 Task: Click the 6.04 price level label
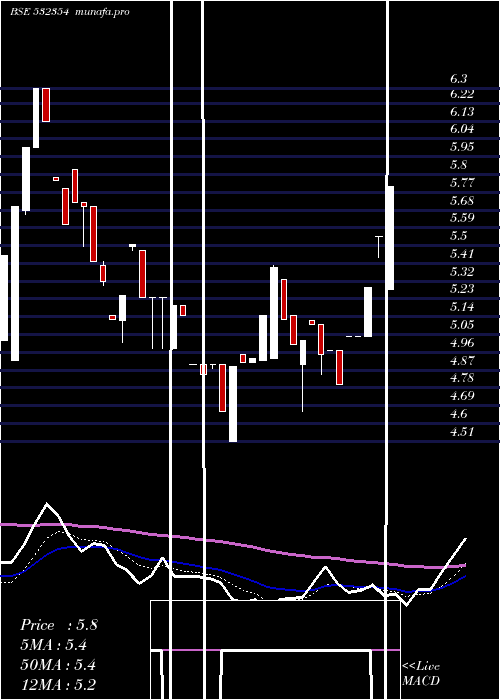[462, 129]
